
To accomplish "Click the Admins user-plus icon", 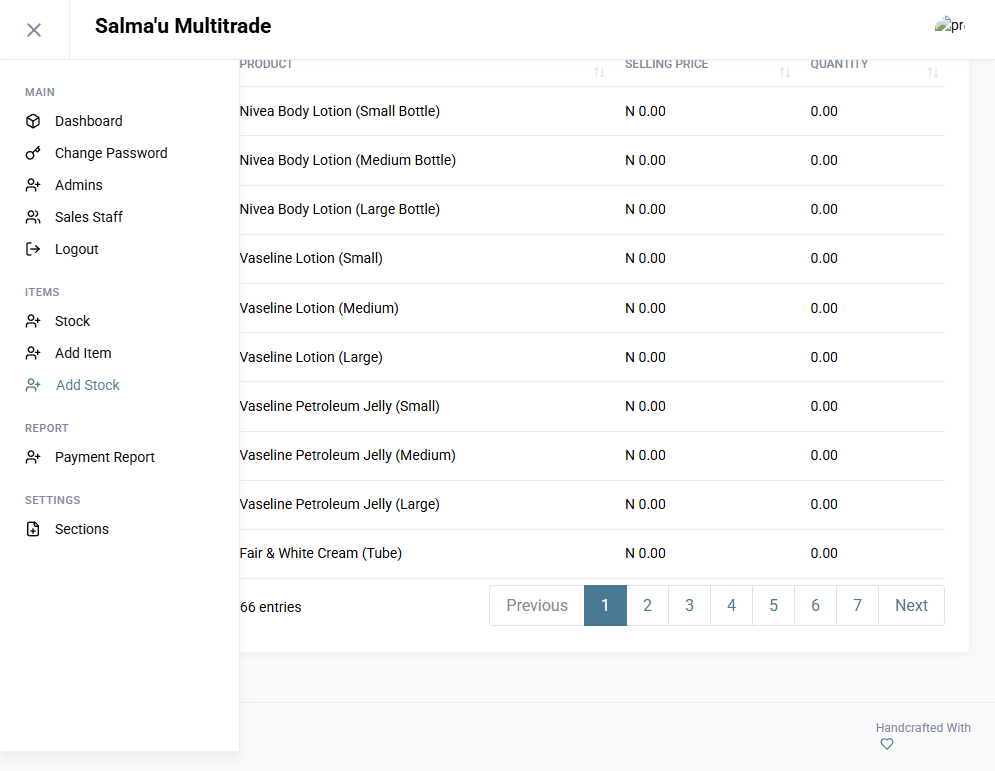I will pyautogui.click(x=33, y=185).
